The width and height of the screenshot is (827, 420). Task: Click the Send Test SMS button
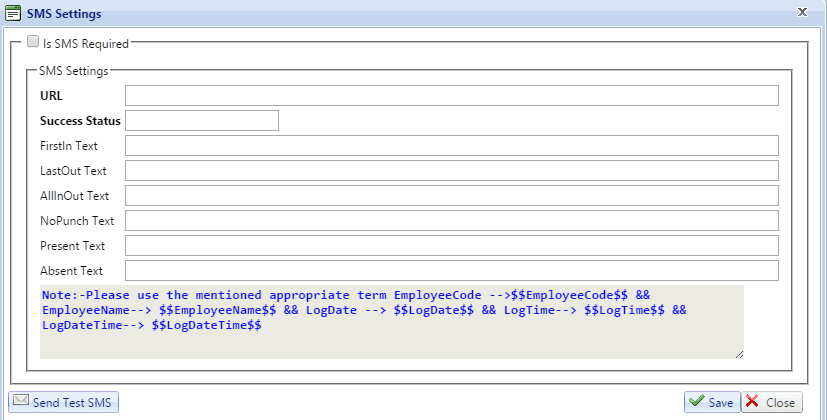click(x=63, y=402)
